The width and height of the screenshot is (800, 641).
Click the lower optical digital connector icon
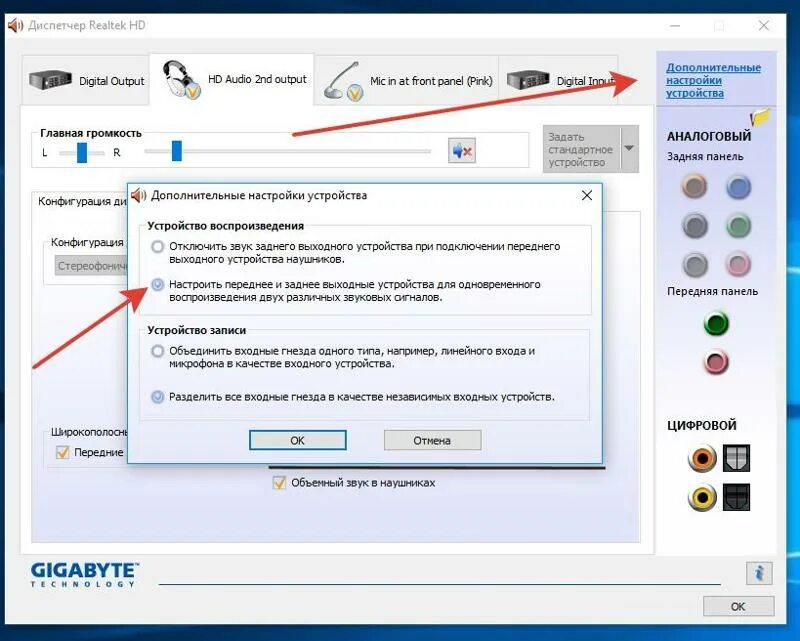736,497
